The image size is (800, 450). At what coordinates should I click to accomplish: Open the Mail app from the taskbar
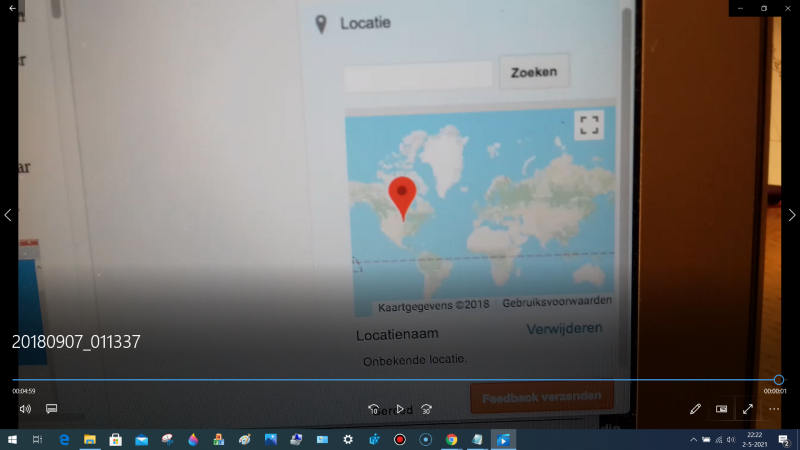(142, 439)
